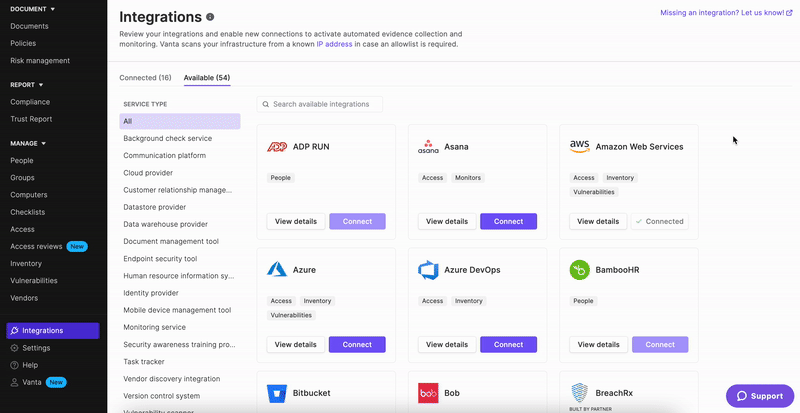
Task: Click the Bob logo
Action: [428, 393]
